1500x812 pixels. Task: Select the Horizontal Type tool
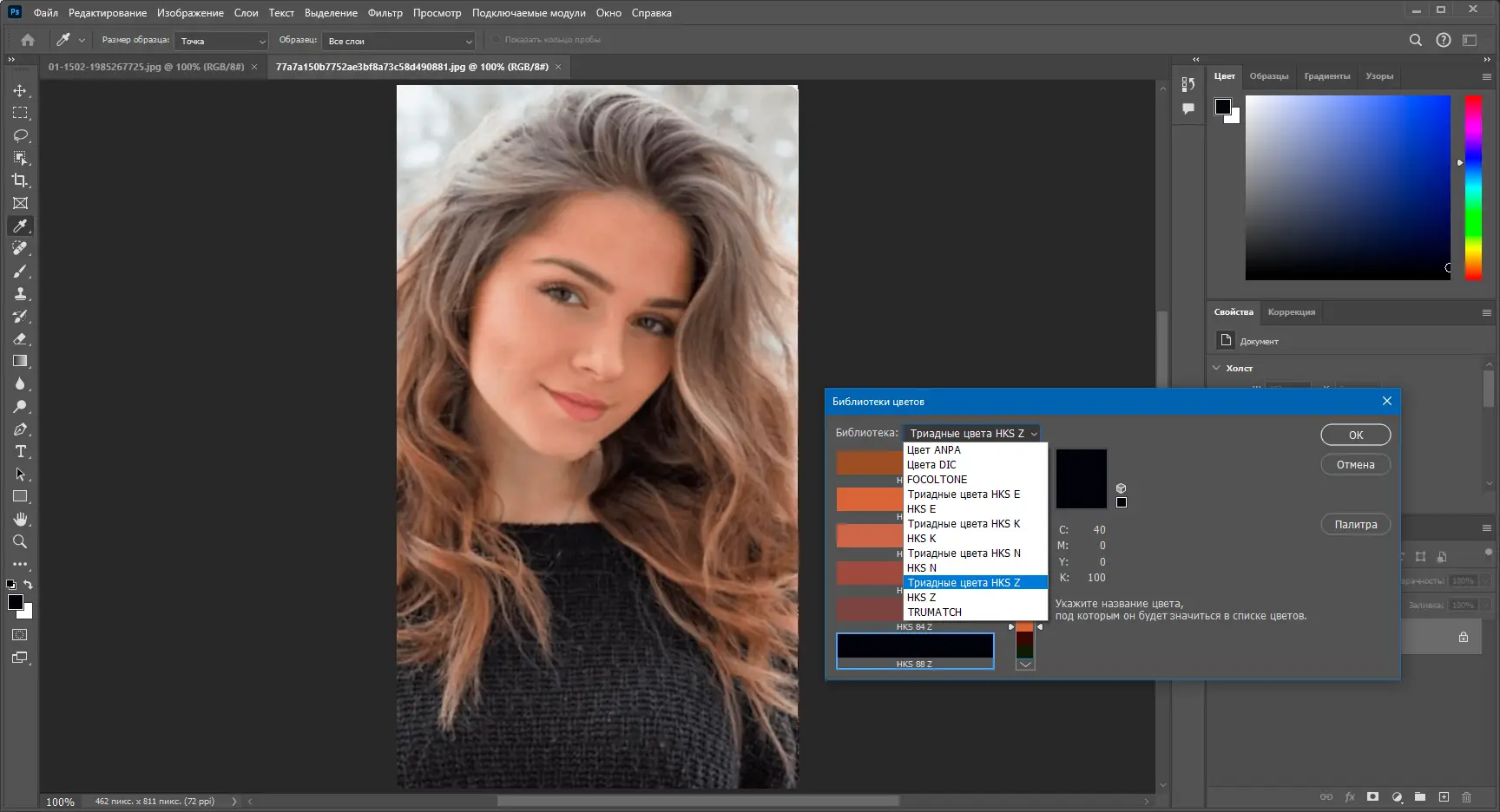20,452
